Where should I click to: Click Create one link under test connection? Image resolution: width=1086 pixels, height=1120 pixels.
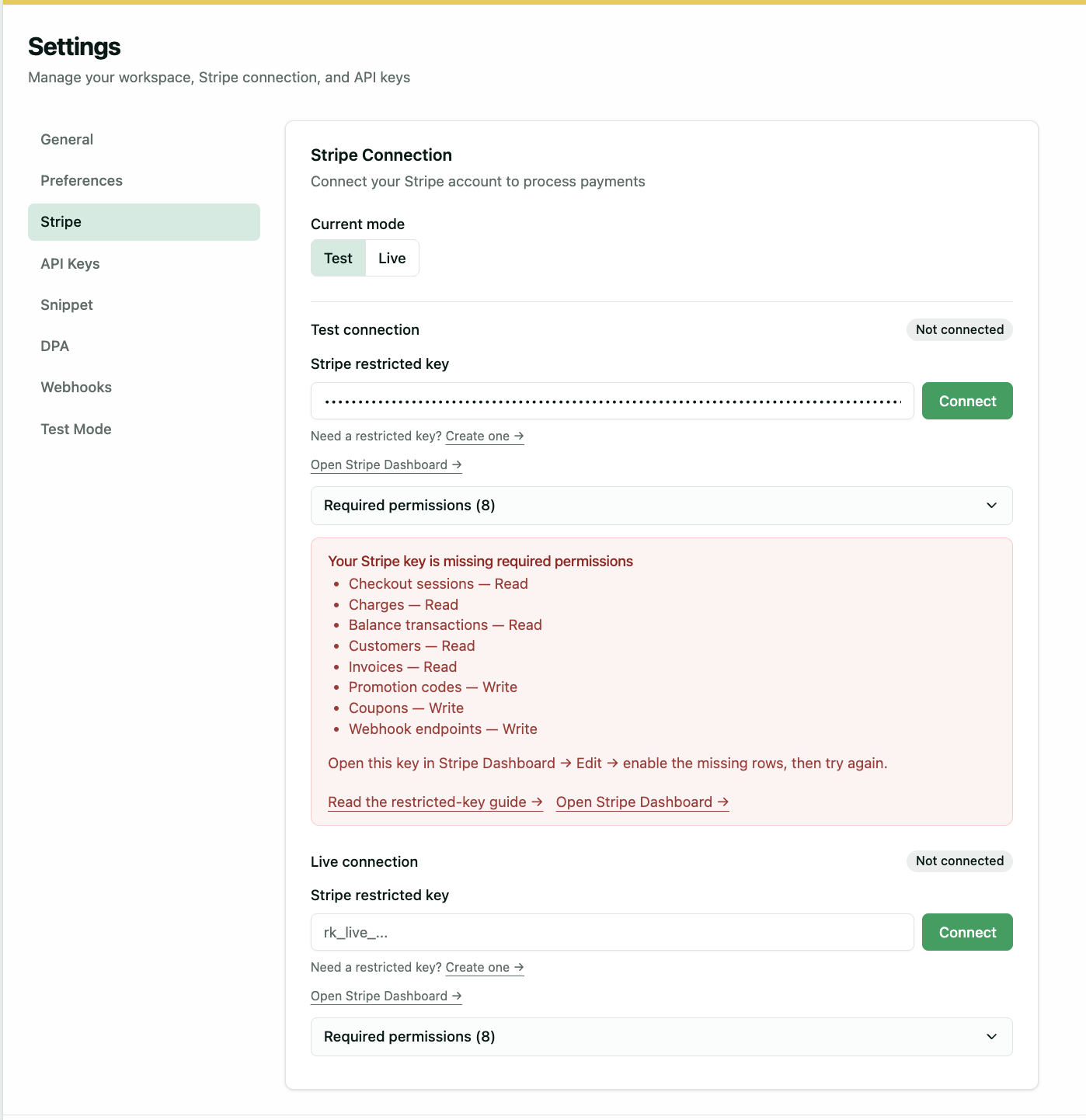coord(485,437)
